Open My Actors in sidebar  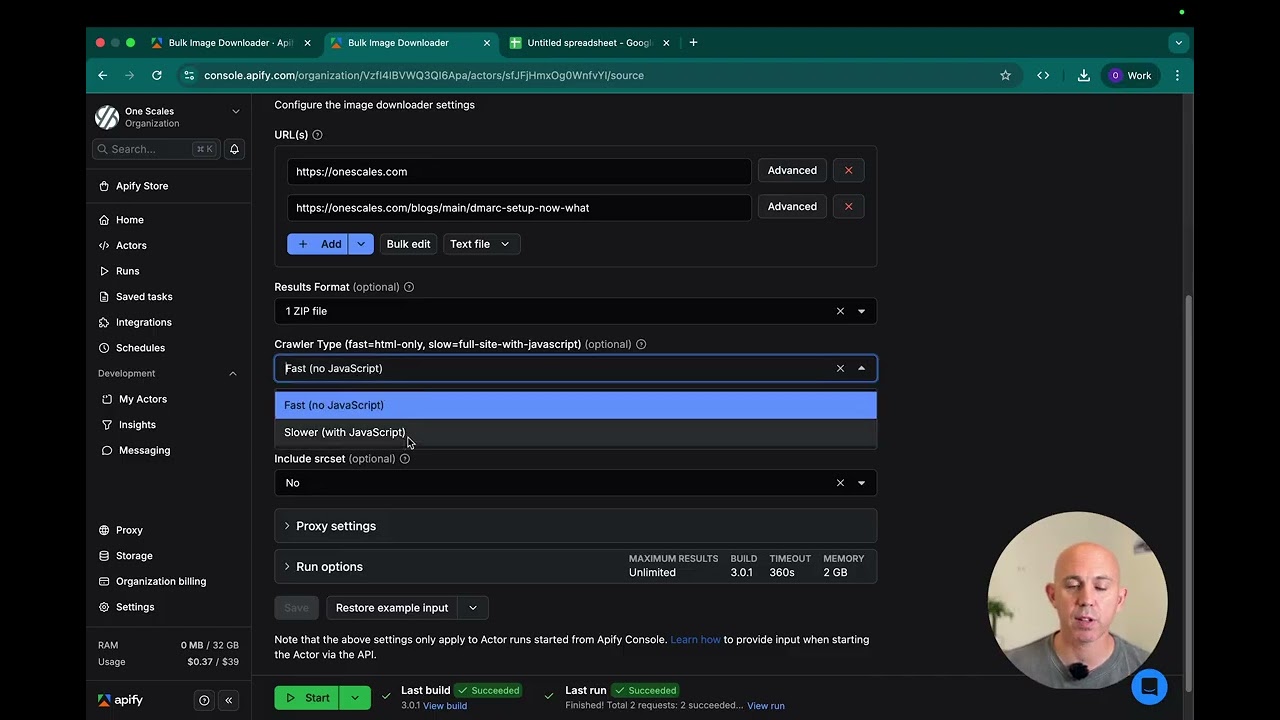point(143,399)
